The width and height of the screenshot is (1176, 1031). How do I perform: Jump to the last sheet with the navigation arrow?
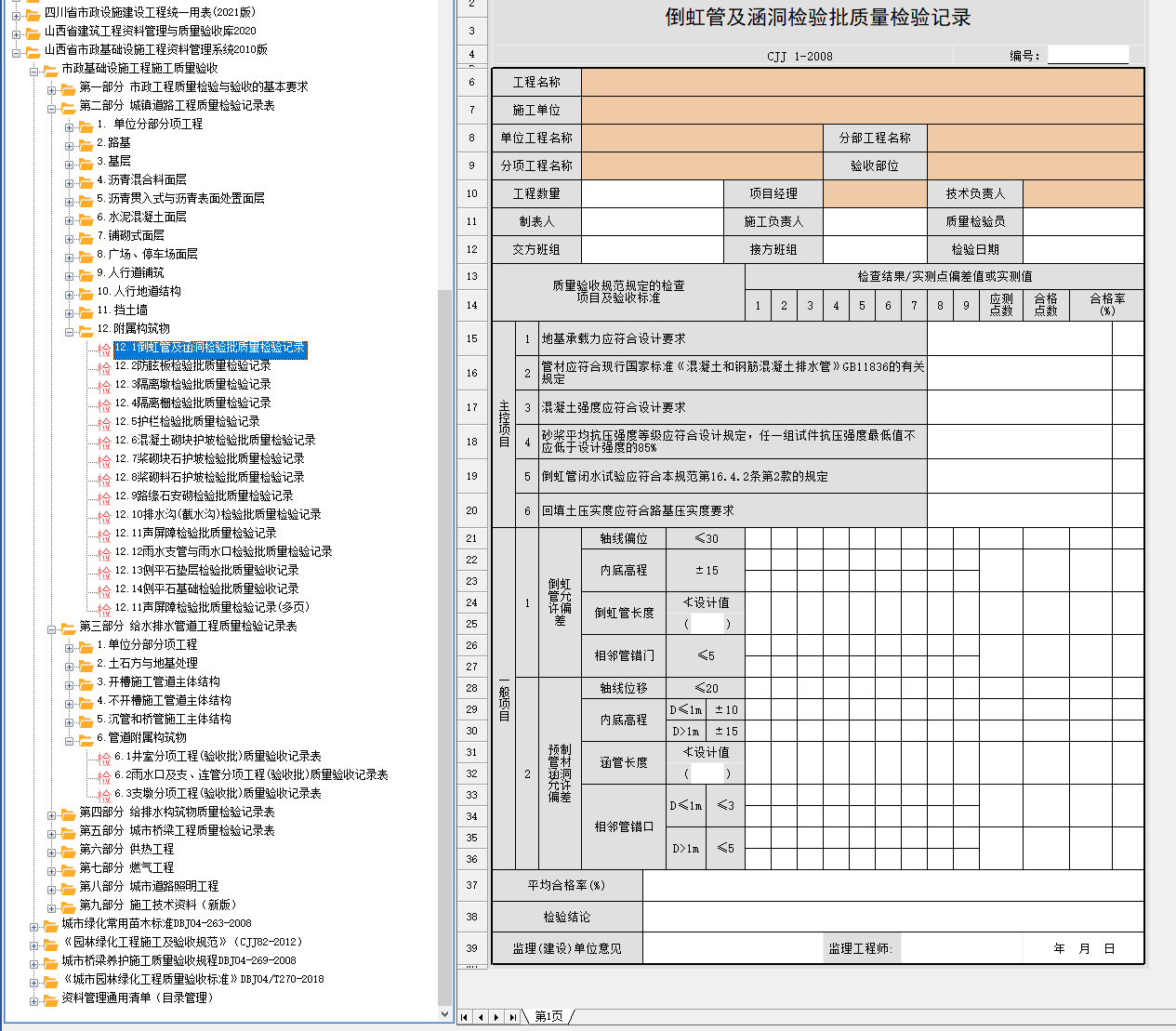(513, 1017)
